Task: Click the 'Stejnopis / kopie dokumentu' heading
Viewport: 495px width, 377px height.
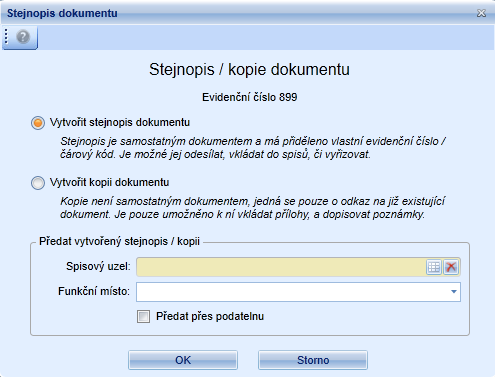Action: [249, 69]
